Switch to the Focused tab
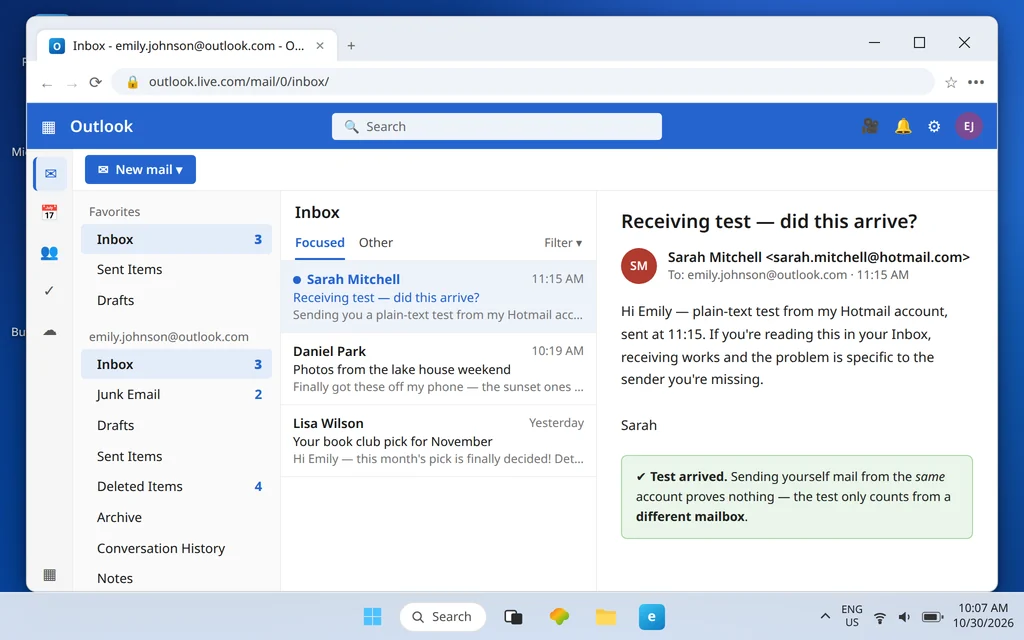The width and height of the screenshot is (1024, 640). coord(320,242)
